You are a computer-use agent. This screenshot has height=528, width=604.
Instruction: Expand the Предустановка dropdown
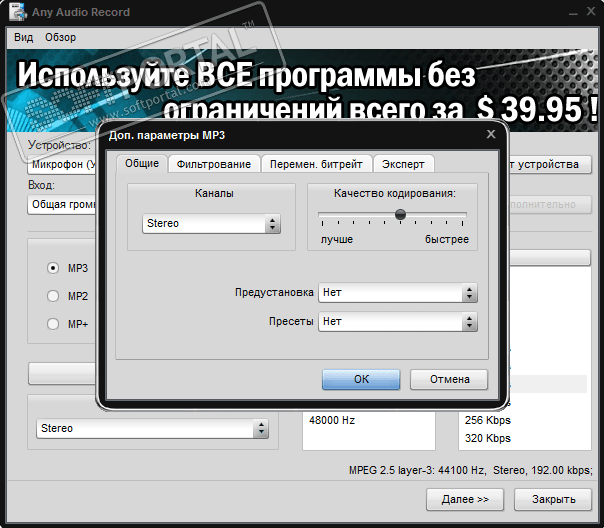click(398, 293)
